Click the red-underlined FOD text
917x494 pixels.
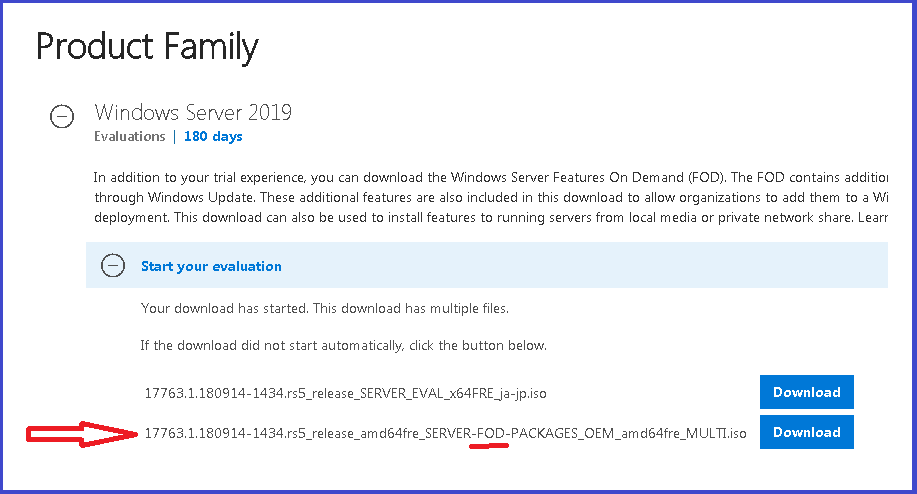point(490,433)
